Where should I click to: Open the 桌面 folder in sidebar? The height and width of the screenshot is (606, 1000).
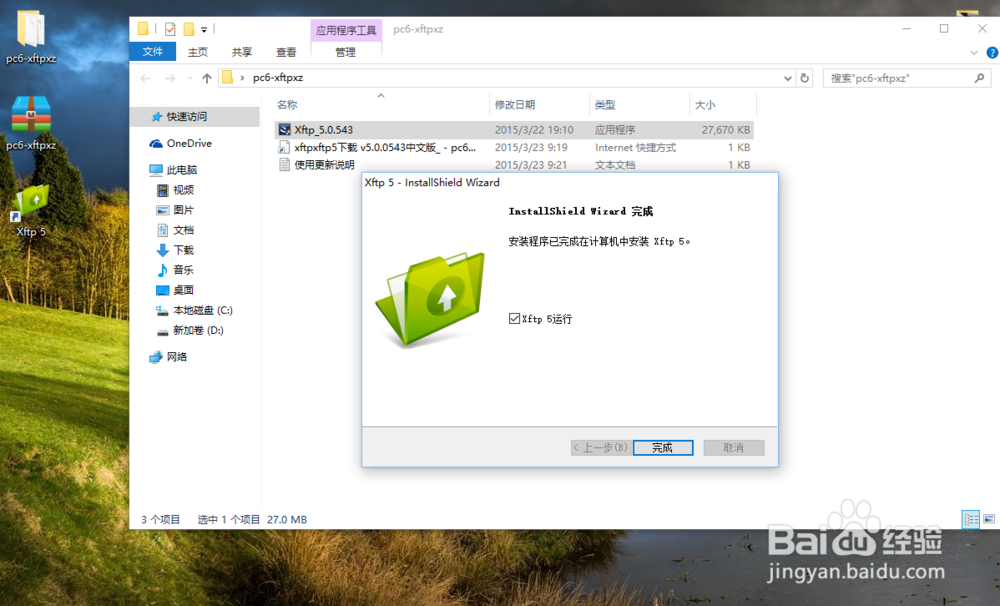point(175,290)
